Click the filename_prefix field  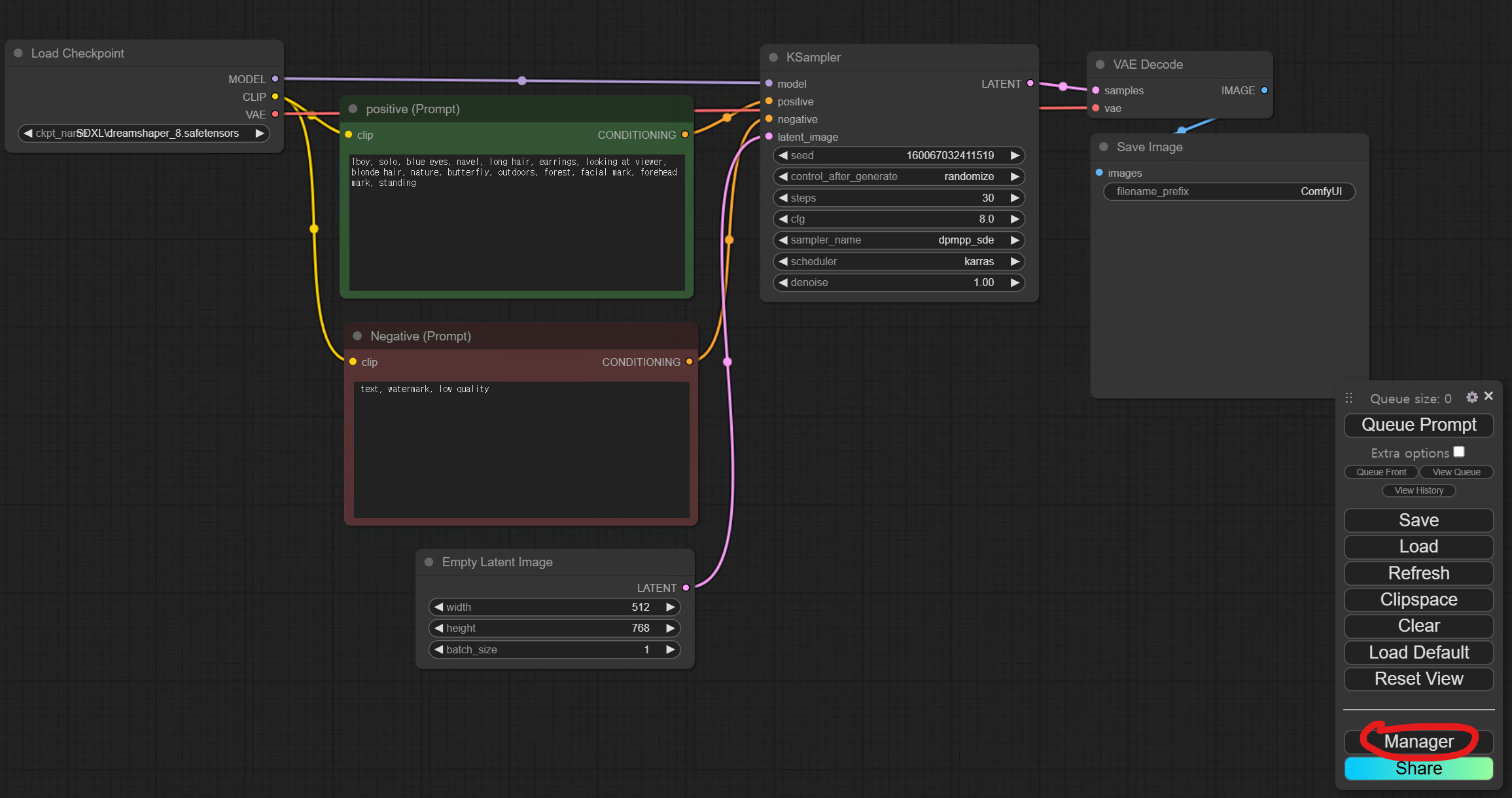tap(1228, 192)
